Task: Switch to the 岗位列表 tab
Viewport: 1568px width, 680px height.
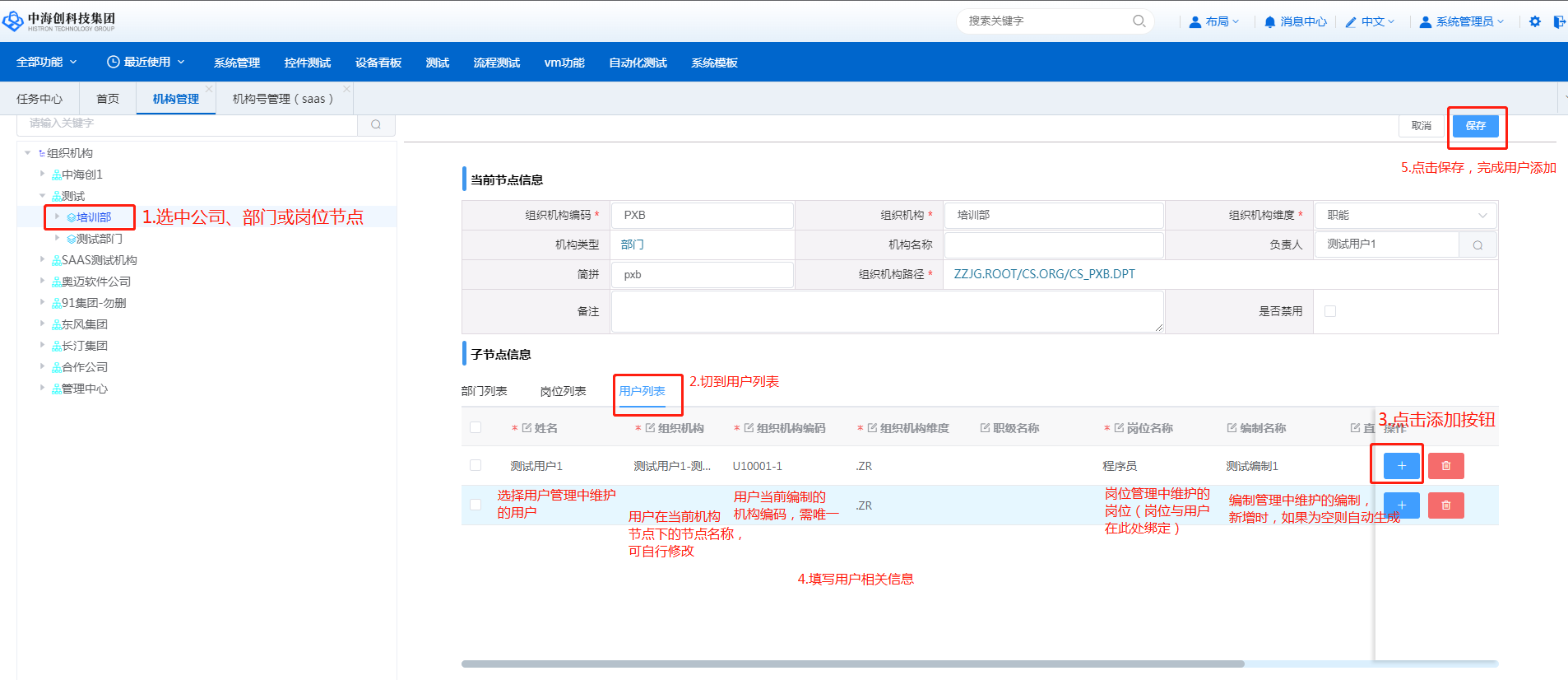Action: tap(563, 391)
